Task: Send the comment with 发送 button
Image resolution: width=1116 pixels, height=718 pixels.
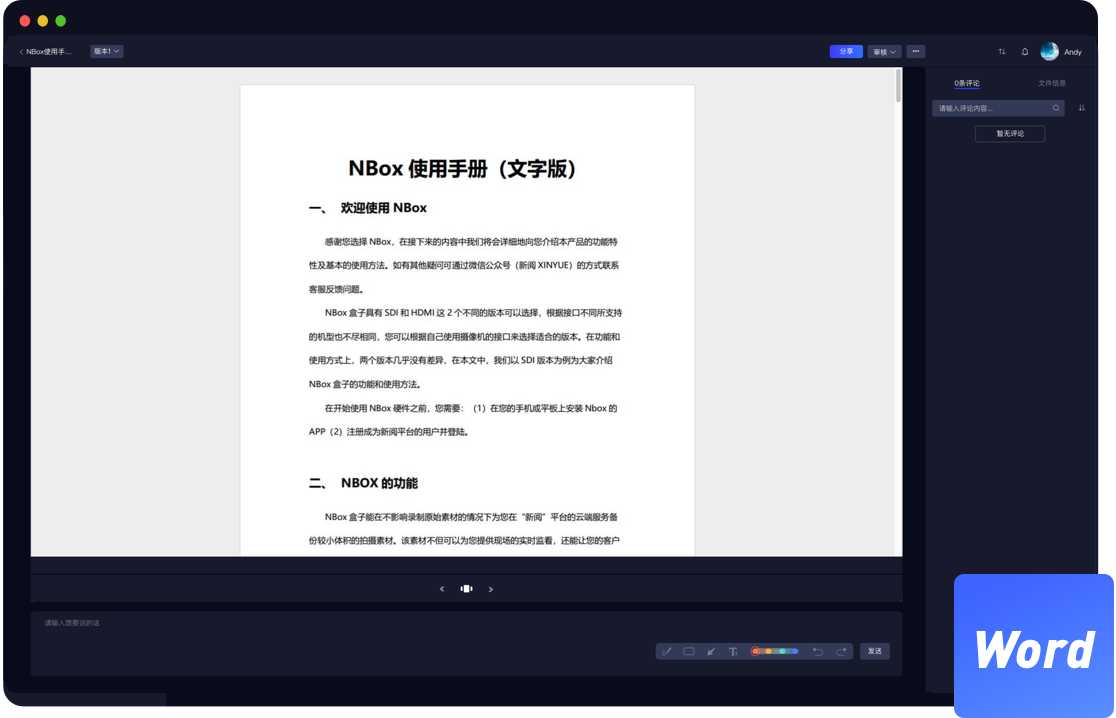Action: [875, 651]
